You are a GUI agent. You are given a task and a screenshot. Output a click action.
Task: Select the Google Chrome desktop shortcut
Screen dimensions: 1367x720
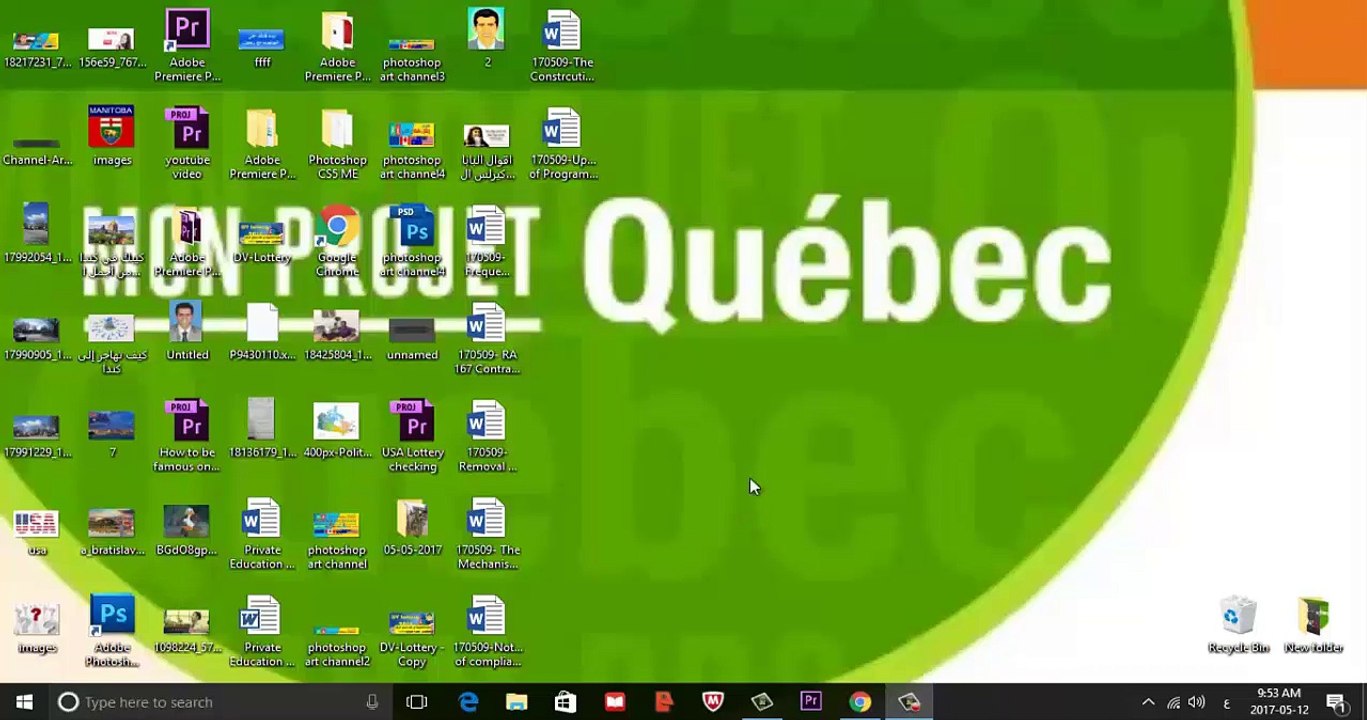tap(337, 244)
